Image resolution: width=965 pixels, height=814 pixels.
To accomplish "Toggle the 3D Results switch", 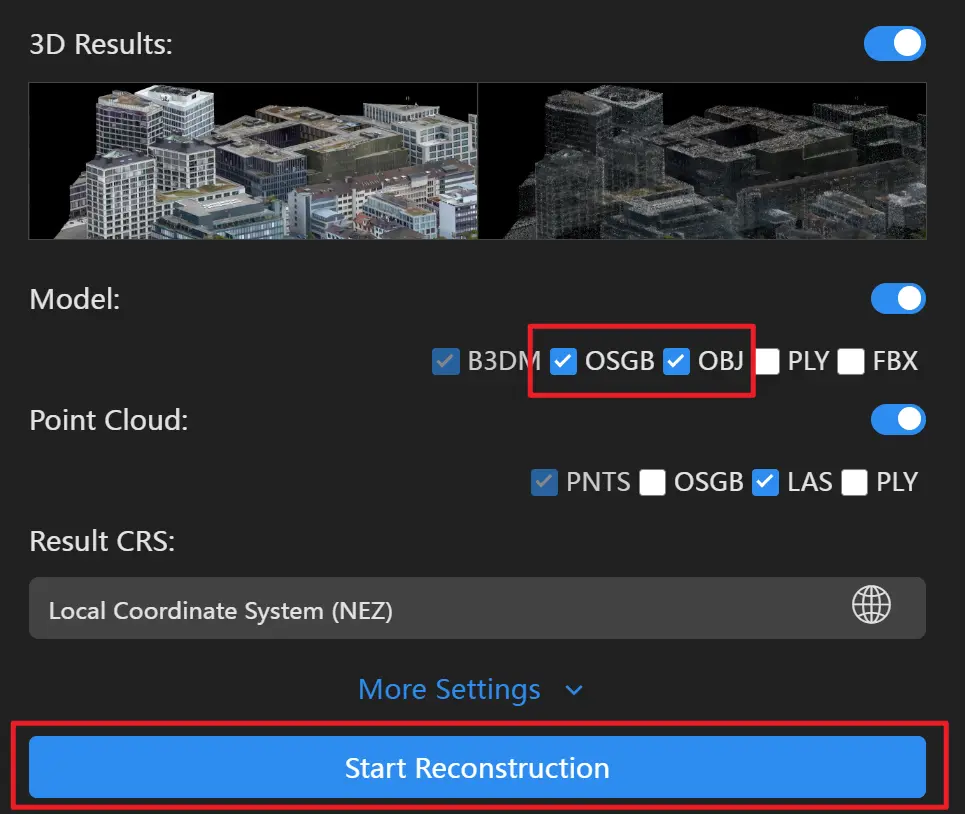I will 897,44.
